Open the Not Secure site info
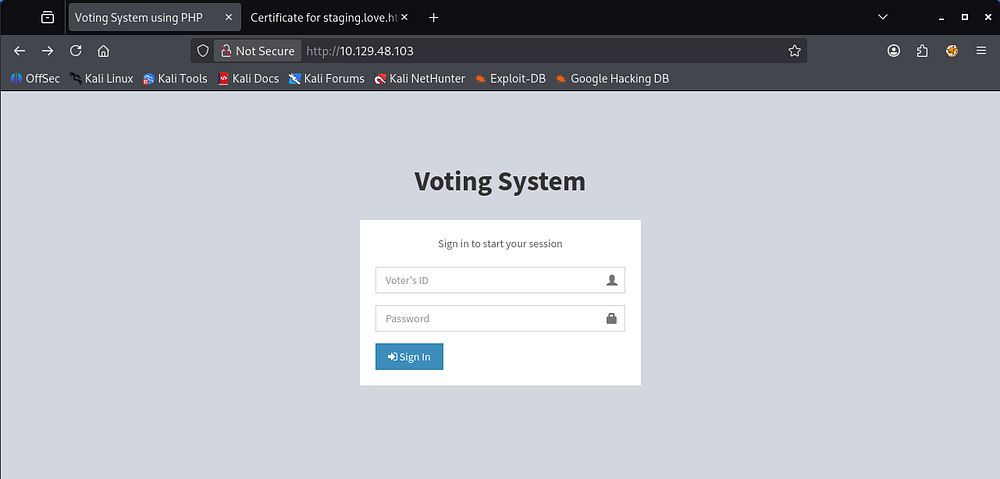This screenshot has width=1000, height=479. coord(257,51)
